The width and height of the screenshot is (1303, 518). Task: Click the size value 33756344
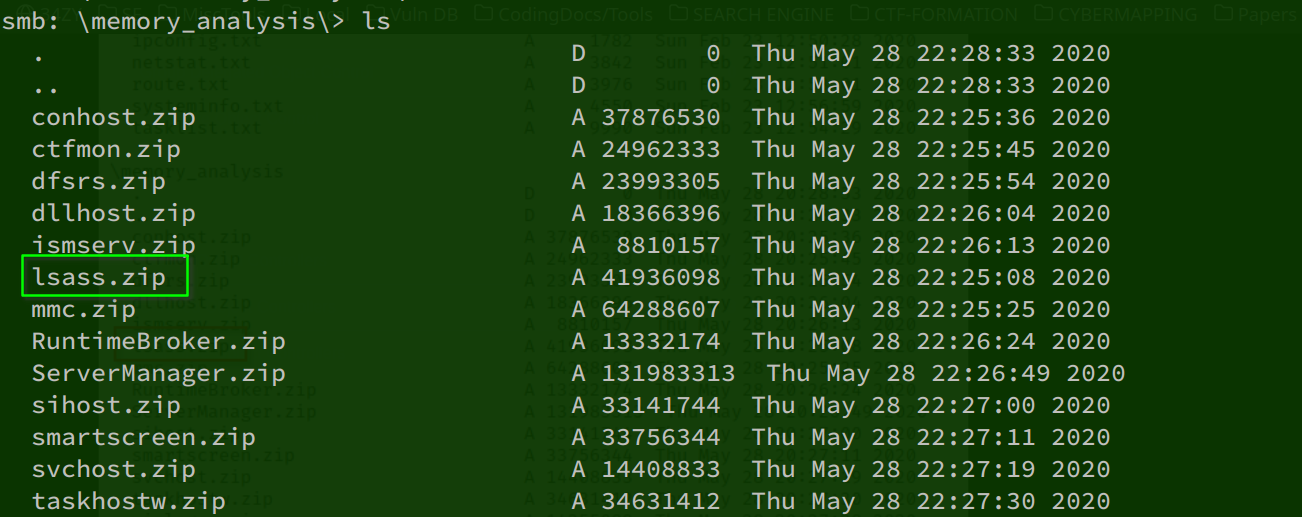coord(661,438)
